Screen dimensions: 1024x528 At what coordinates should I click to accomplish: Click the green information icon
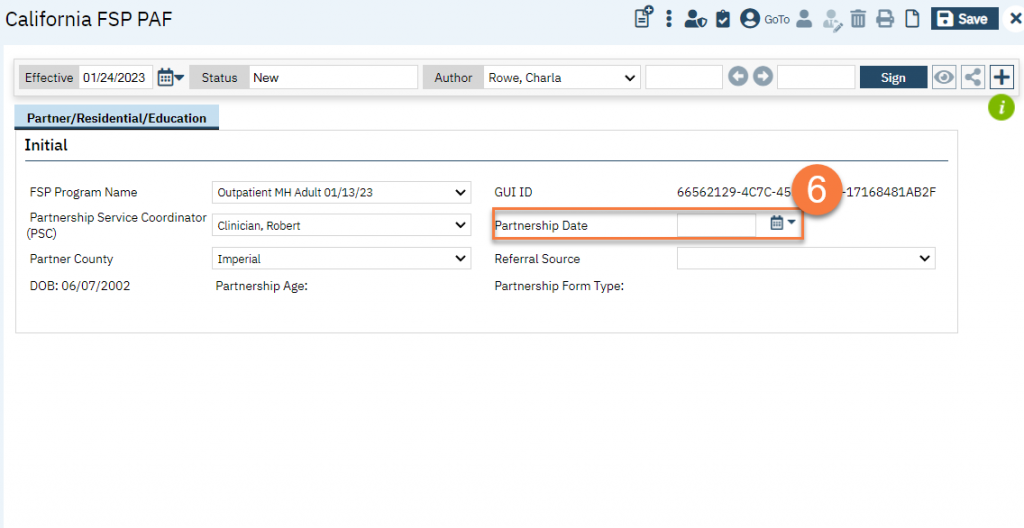click(1001, 107)
